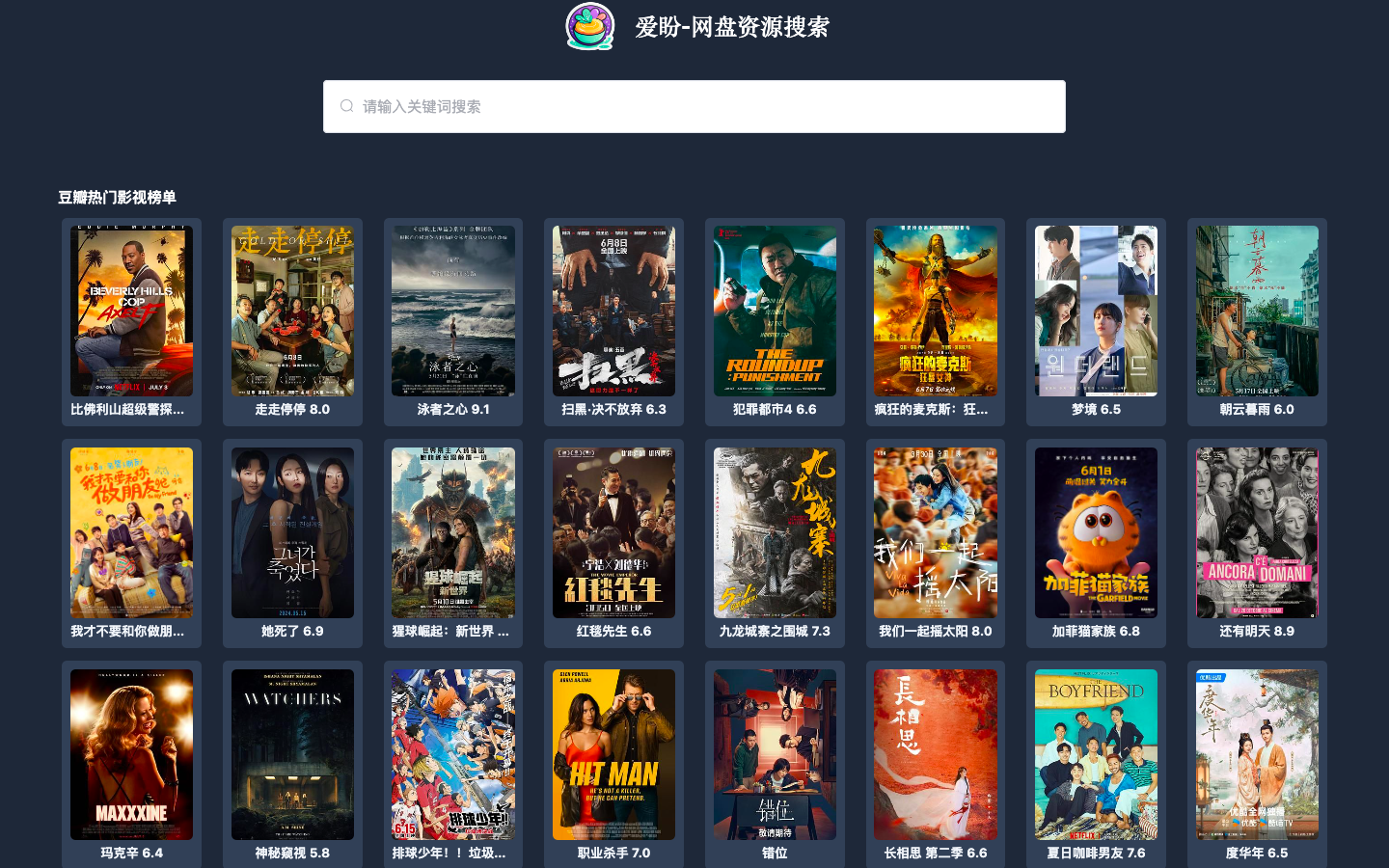
Task: Open the 我们一起摇太阳 poster
Action: [936, 532]
